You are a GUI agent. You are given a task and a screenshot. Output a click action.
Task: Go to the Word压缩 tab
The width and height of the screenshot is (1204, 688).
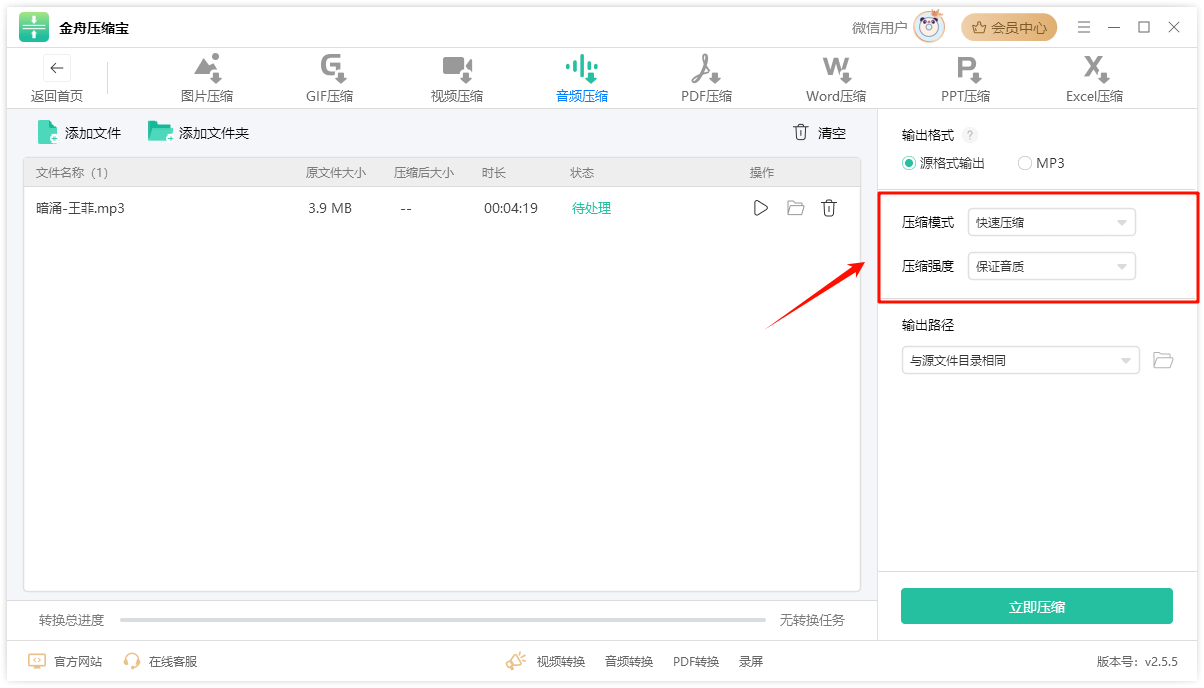coord(836,80)
